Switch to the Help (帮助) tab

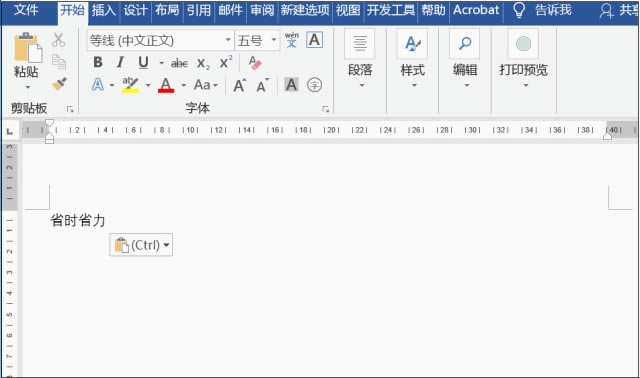coord(433,10)
